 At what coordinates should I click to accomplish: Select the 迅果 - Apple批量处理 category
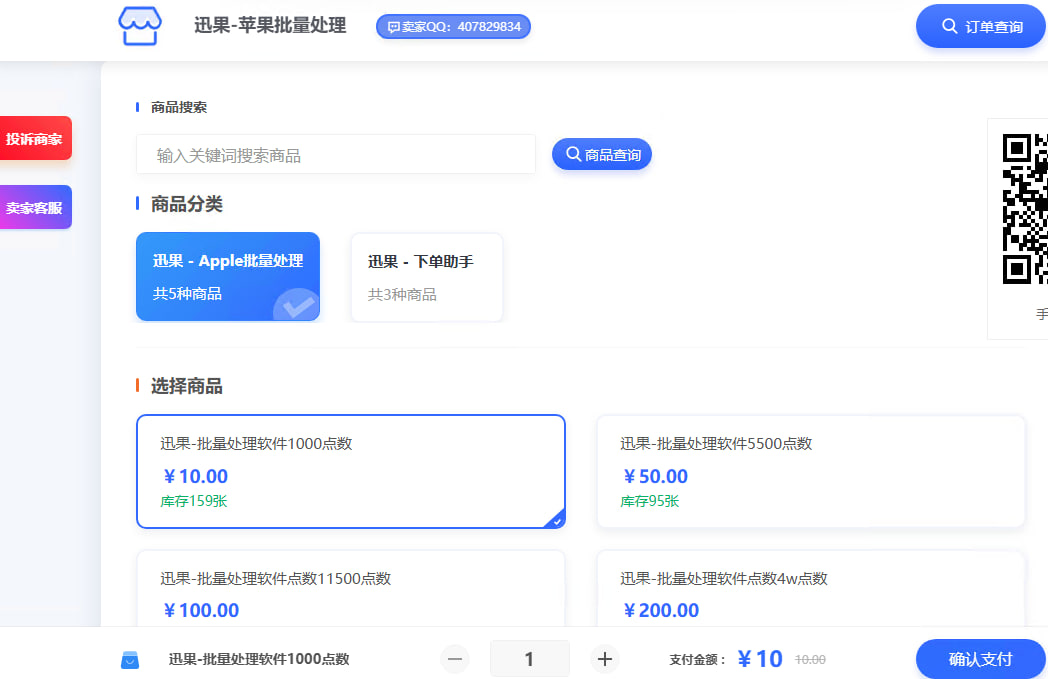click(228, 277)
